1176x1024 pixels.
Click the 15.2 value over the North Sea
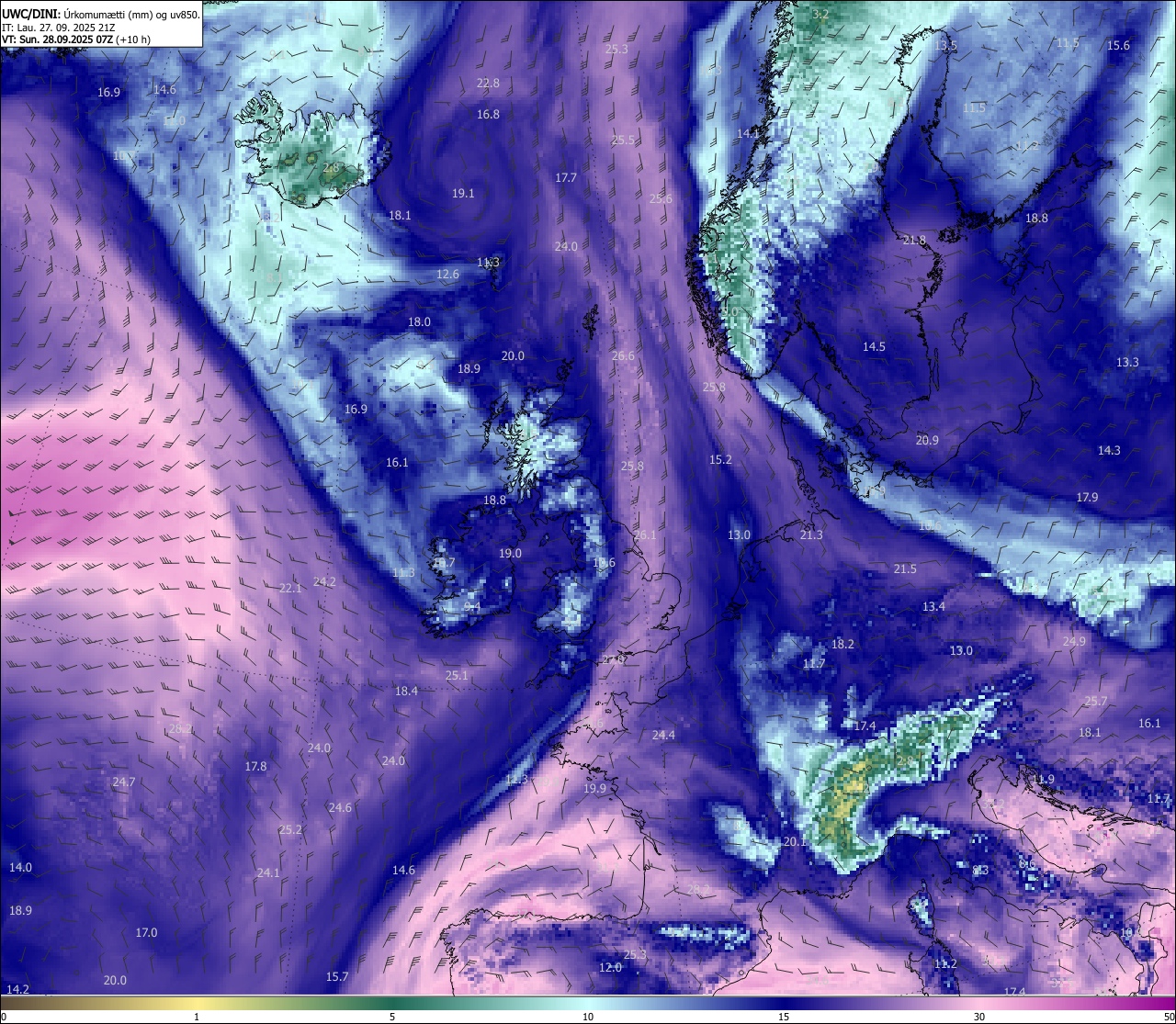(x=720, y=459)
